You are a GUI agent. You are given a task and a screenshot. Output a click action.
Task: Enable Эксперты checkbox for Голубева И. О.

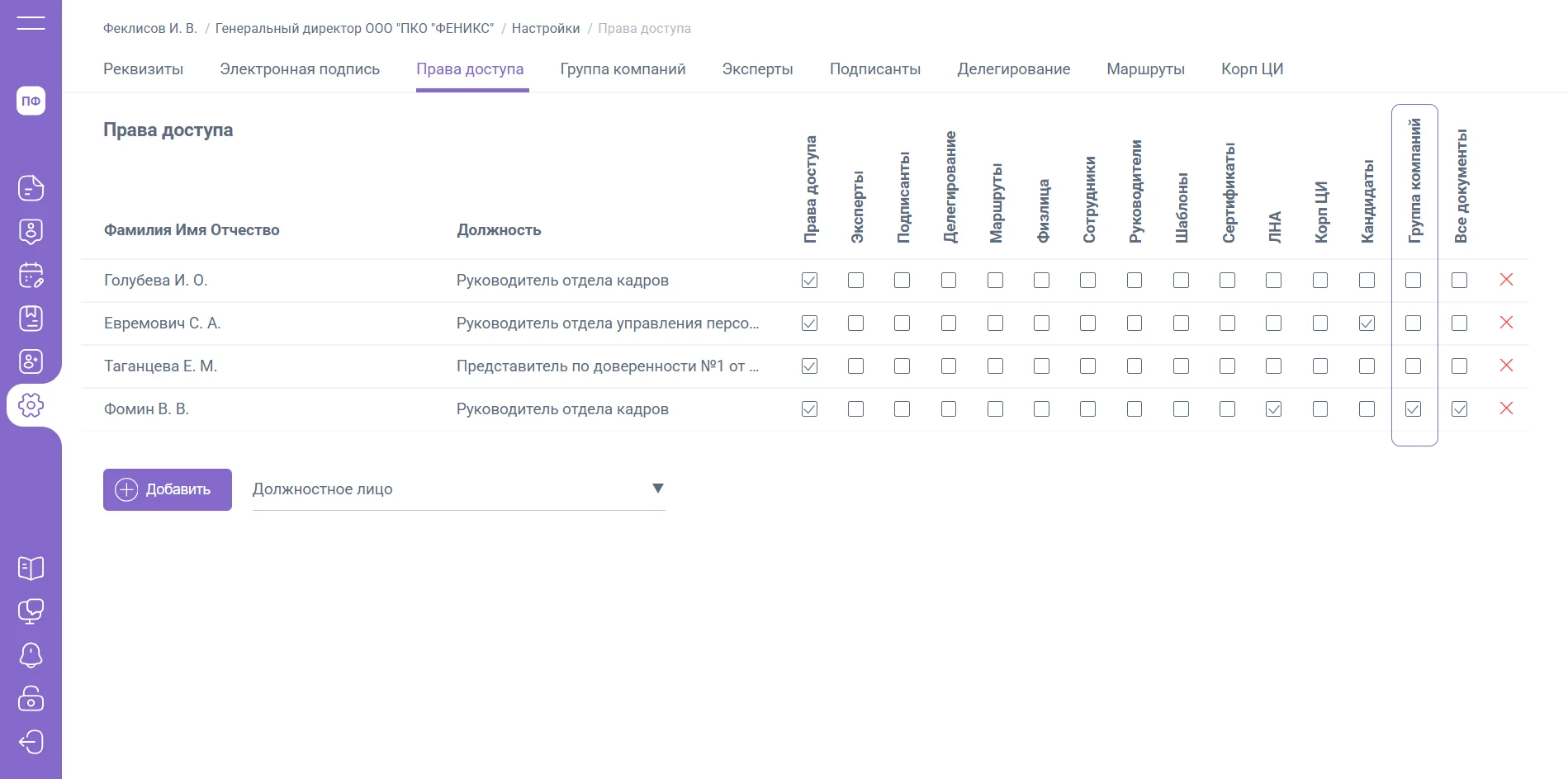click(855, 280)
